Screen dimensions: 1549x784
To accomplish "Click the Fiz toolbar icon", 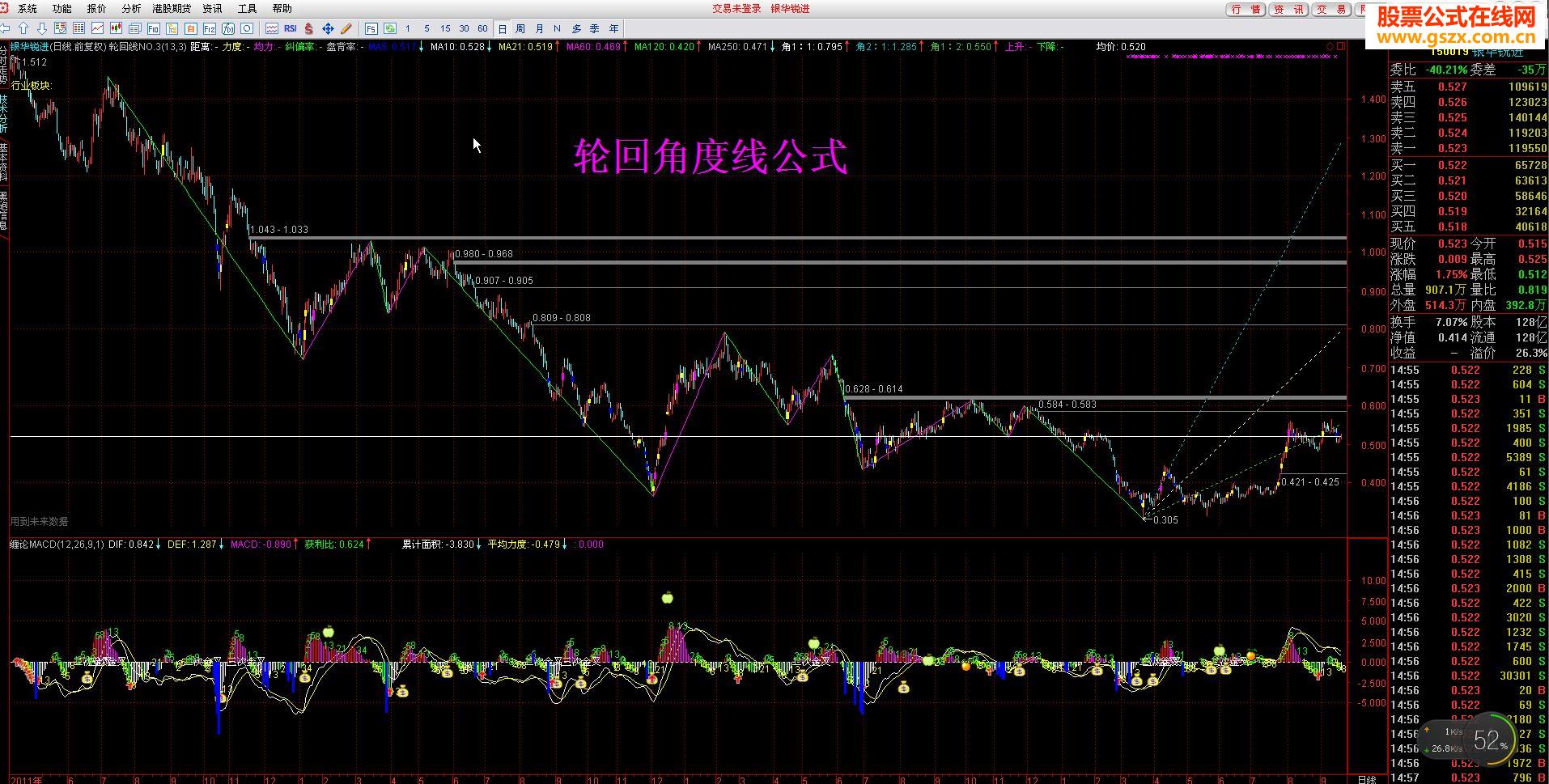I will [210, 28].
